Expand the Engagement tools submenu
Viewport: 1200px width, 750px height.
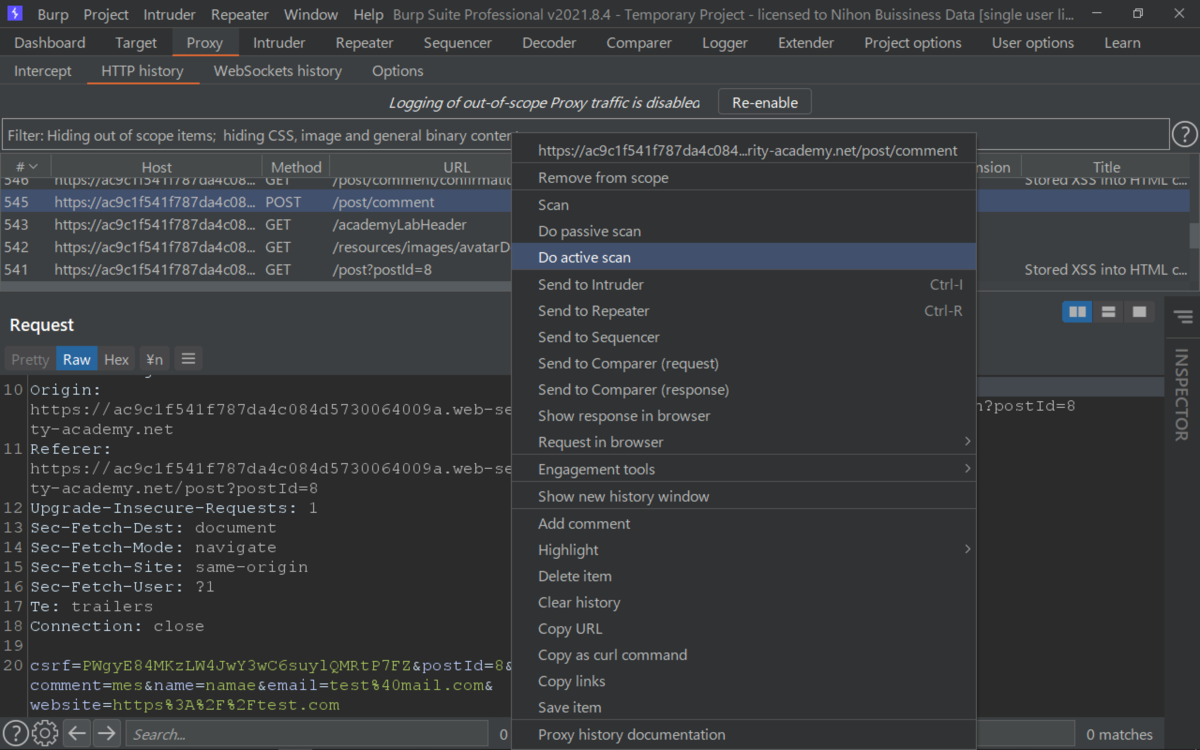(x=743, y=469)
